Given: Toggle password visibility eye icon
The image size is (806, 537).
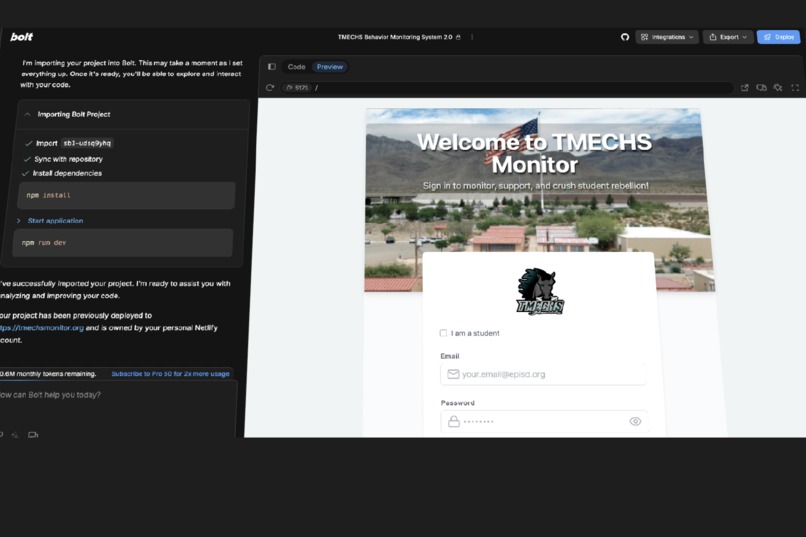Looking at the screenshot, I should [635, 421].
